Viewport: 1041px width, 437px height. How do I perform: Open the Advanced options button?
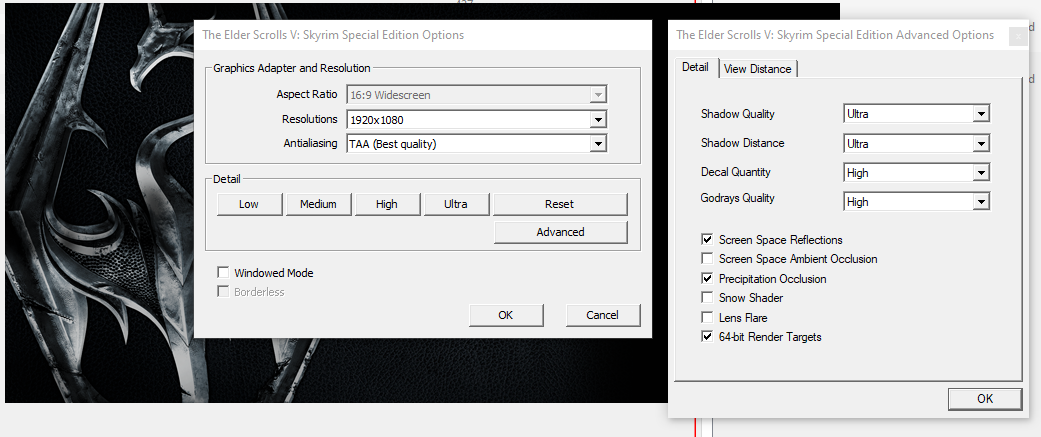pos(560,232)
